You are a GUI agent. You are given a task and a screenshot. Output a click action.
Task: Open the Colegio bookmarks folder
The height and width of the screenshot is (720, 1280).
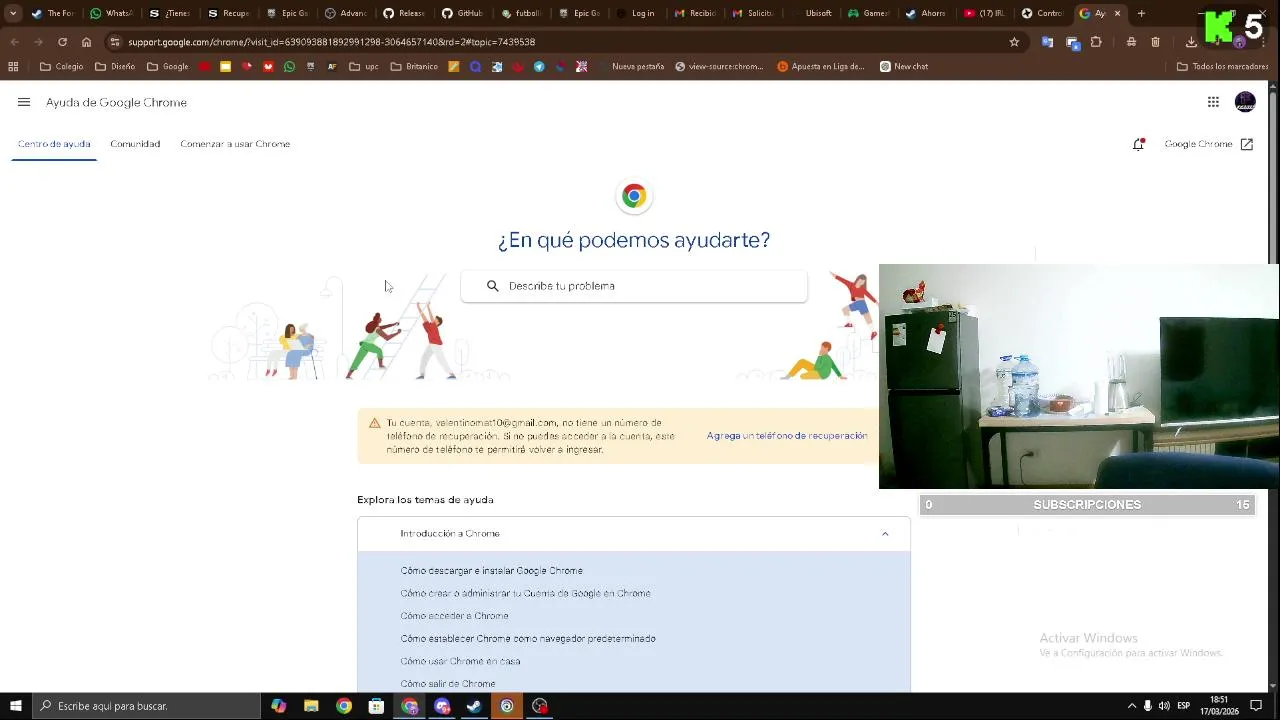pyautogui.click(x=62, y=66)
